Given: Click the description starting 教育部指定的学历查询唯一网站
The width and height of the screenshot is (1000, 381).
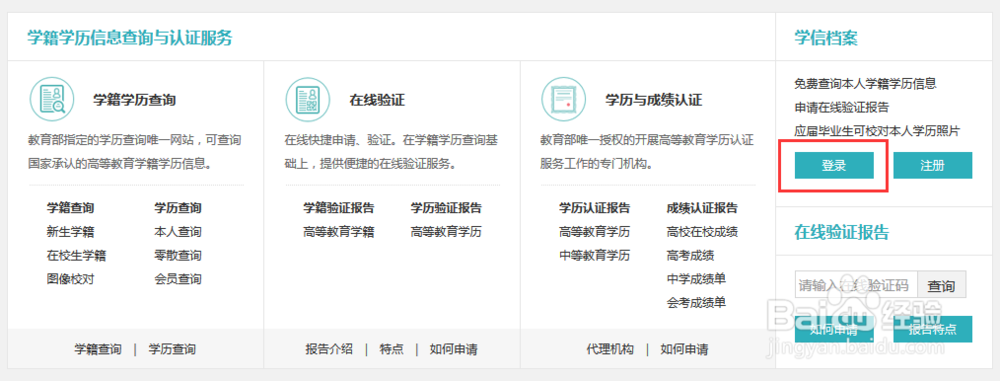Looking at the screenshot, I should [135, 152].
